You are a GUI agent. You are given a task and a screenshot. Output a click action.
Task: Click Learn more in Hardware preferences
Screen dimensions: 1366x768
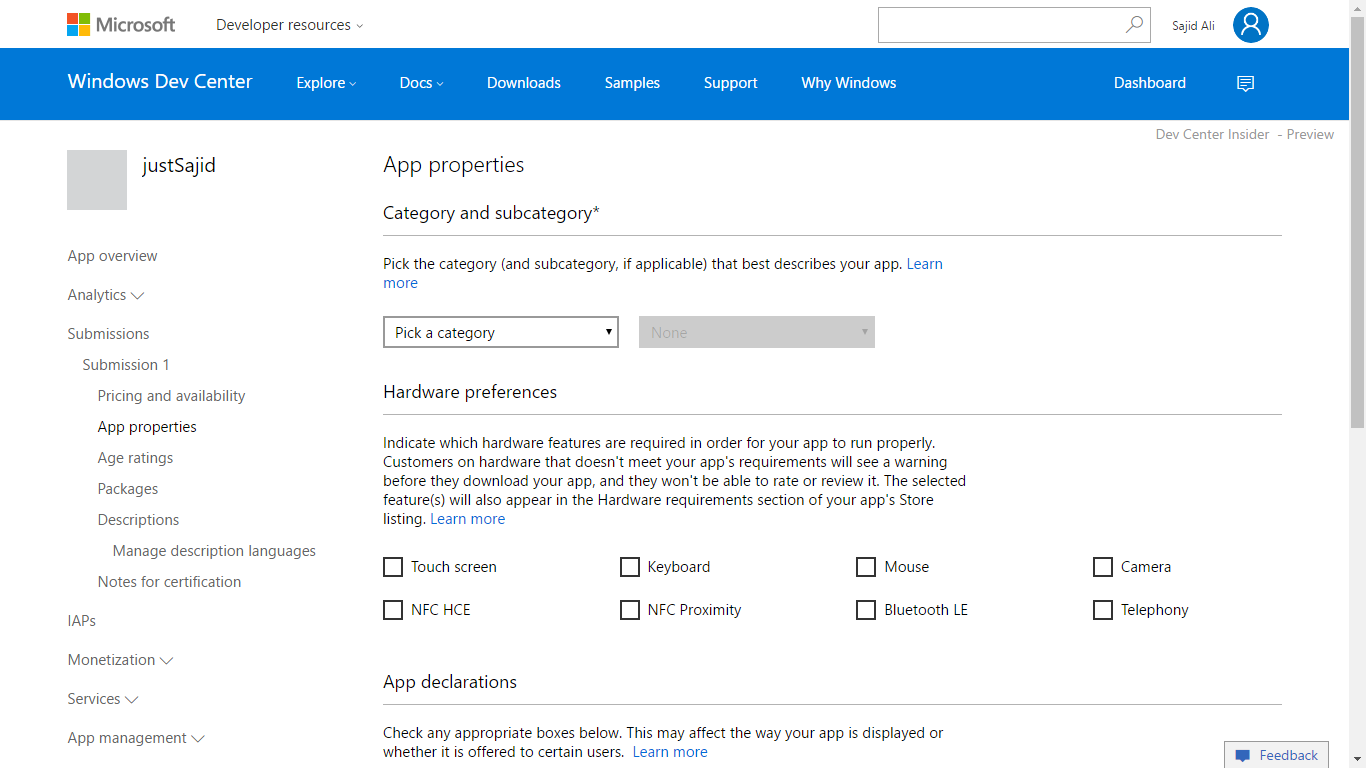(x=468, y=519)
